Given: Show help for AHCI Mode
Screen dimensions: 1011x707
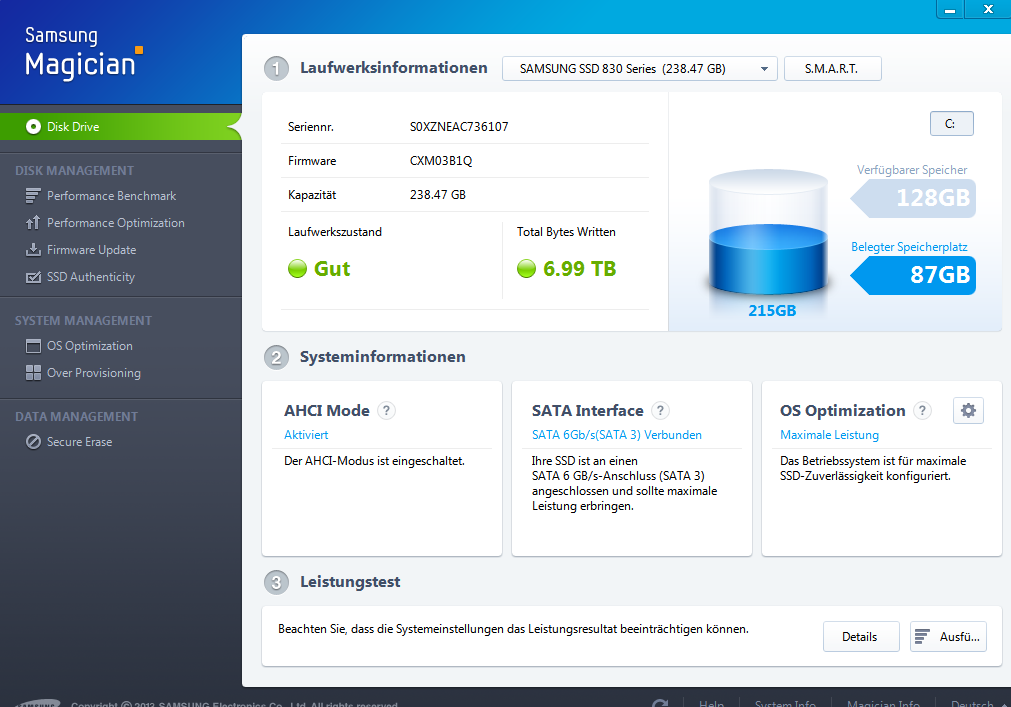Looking at the screenshot, I should coord(386,411).
